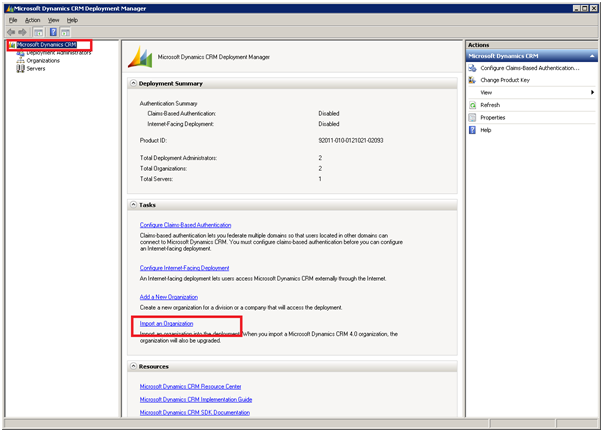The width and height of the screenshot is (603, 432).
Task: Expand the View submenu in Actions pane
Action: (x=592, y=92)
